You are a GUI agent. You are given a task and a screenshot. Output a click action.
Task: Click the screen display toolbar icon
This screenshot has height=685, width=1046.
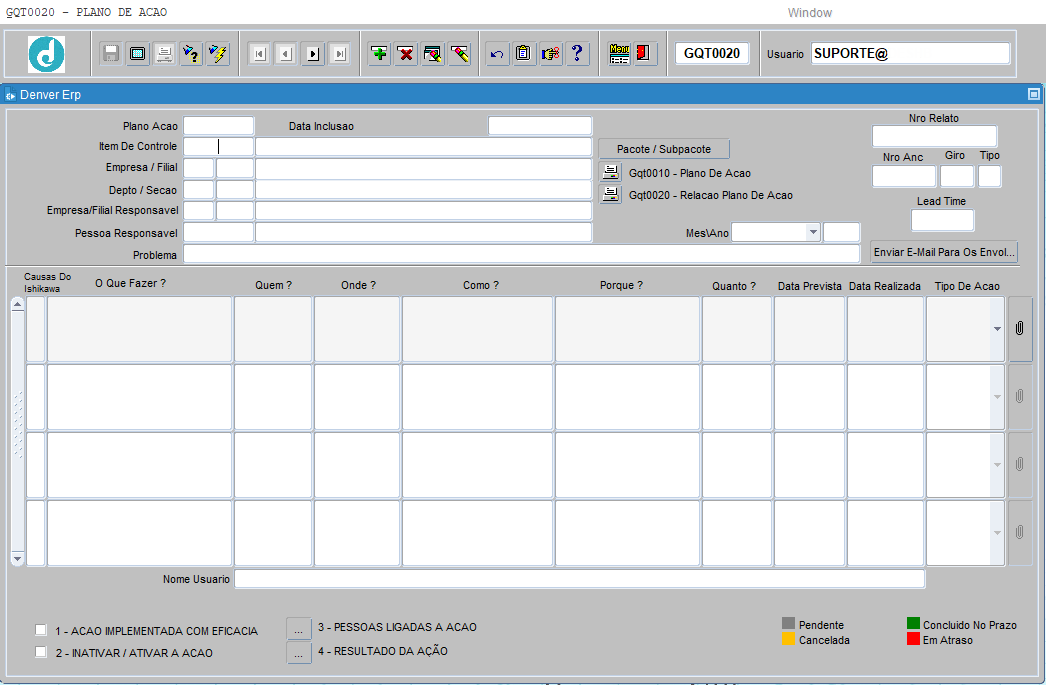[138, 53]
